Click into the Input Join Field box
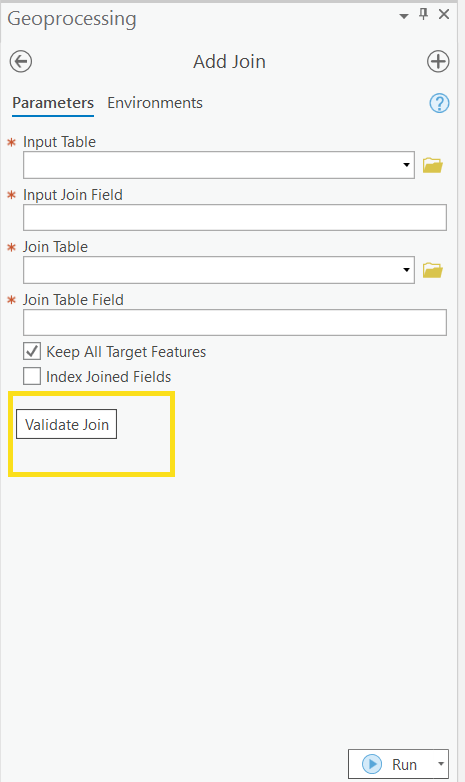 (234, 217)
